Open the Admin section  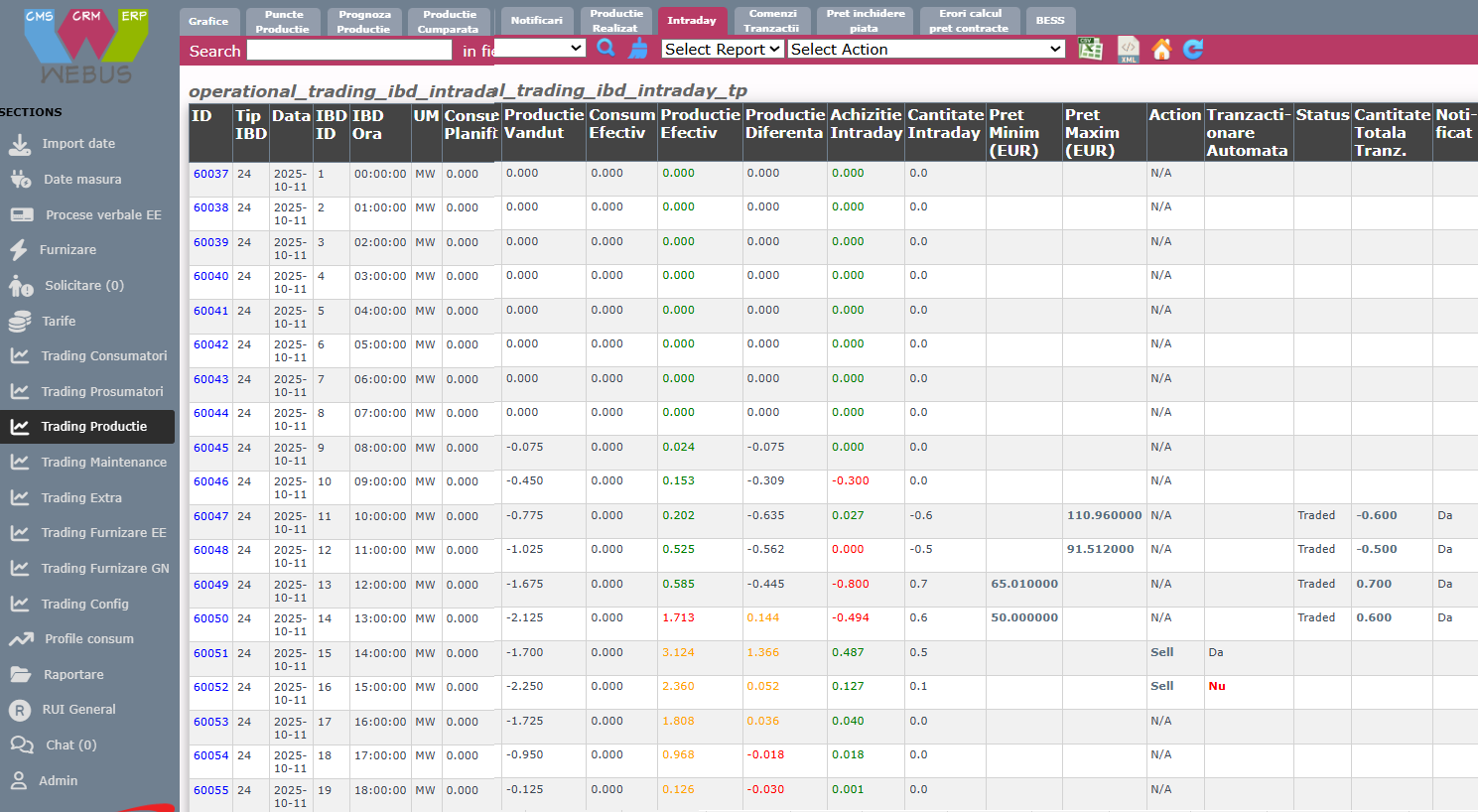click(58, 781)
